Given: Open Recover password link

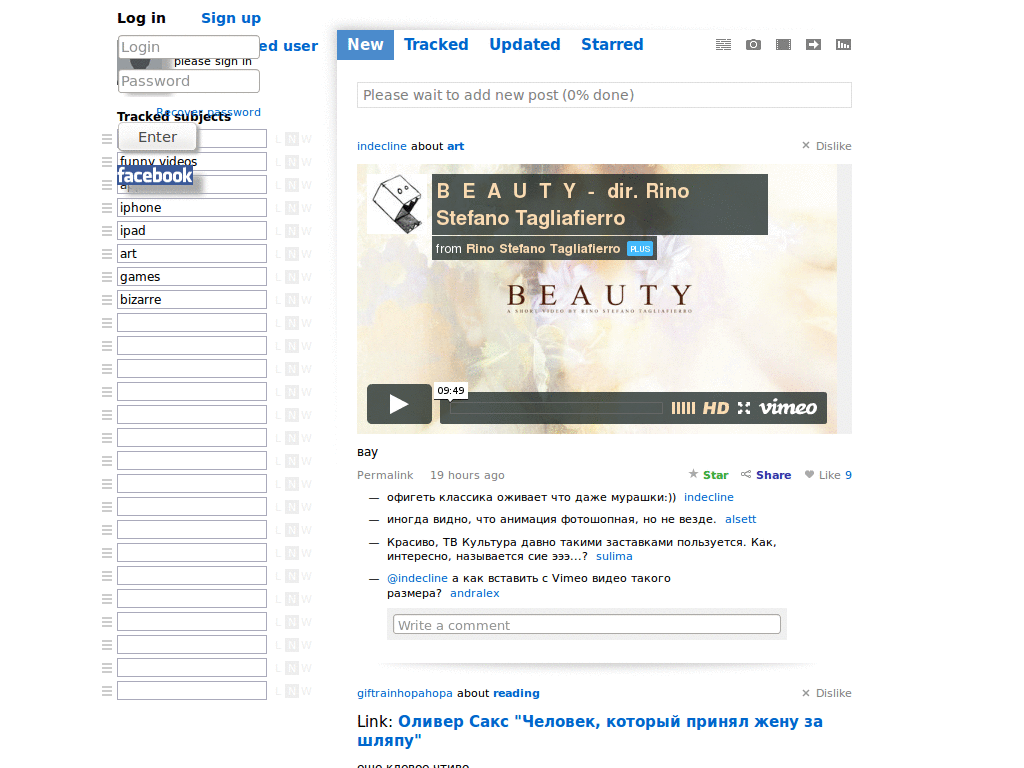Looking at the screenshot, I should coord(208,112).
